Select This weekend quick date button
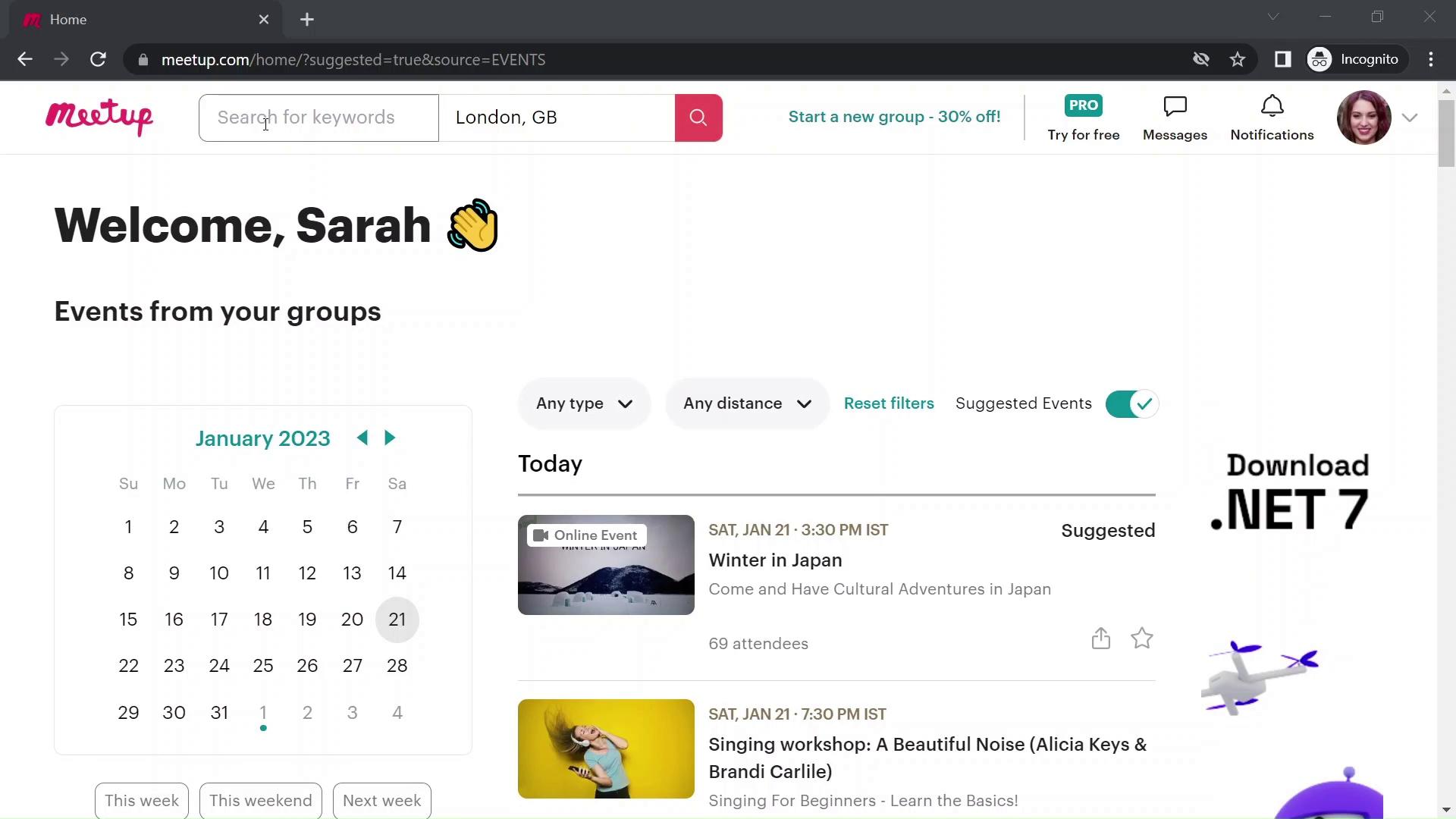 click(x=261, y=800)
